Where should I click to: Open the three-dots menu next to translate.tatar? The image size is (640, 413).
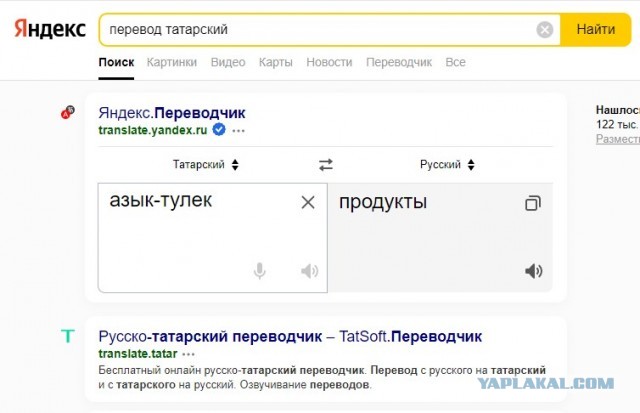click(188, 354)
